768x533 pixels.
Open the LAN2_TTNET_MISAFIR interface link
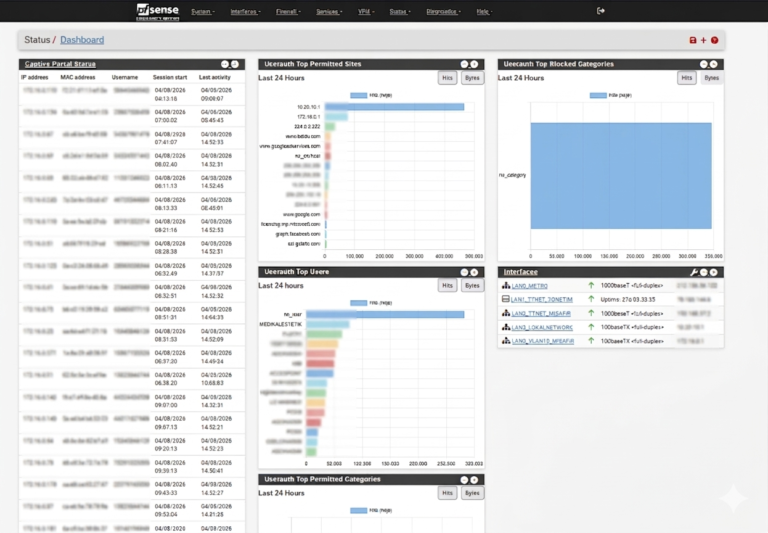[x=541, y=313]
